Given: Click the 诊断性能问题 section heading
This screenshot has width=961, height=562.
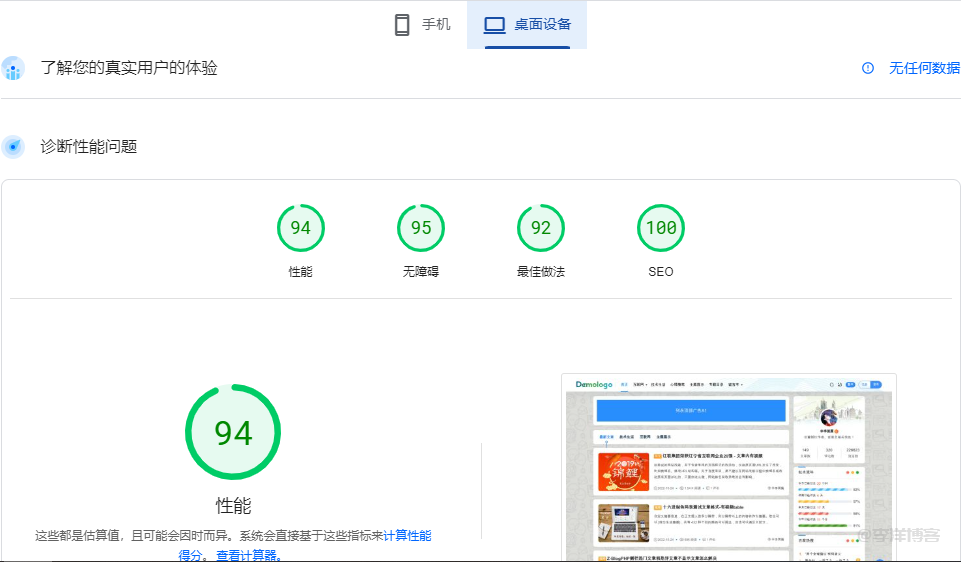Looking at the screenshot, I should click(89, 147).
